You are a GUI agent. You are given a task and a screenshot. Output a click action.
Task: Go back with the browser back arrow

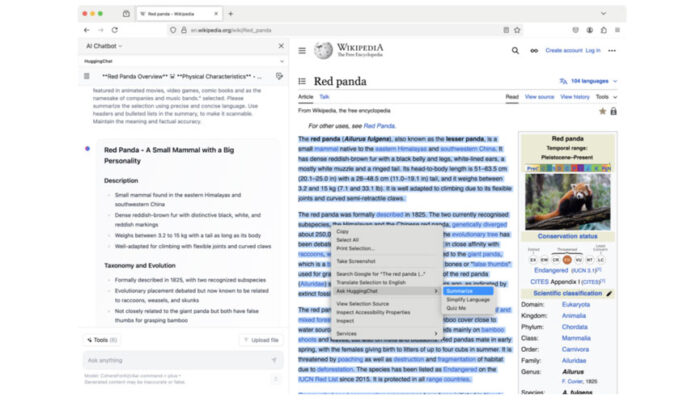[x=87, y=30]
